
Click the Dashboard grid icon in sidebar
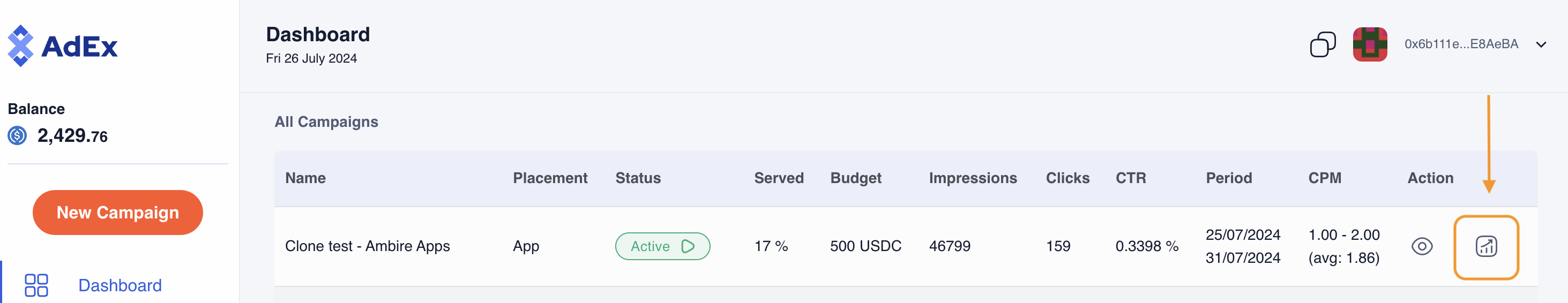(36, 285)
